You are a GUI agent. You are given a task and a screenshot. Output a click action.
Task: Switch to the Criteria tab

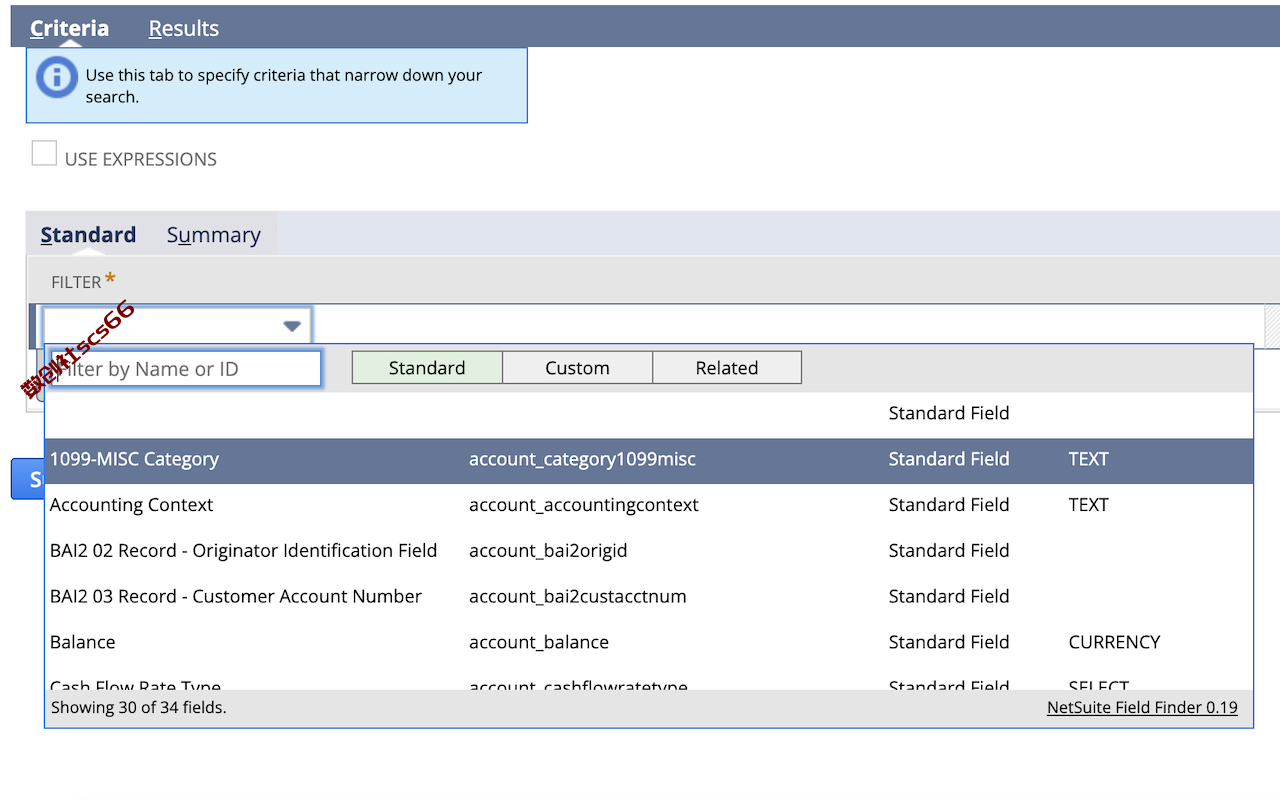tap(69, 28)
